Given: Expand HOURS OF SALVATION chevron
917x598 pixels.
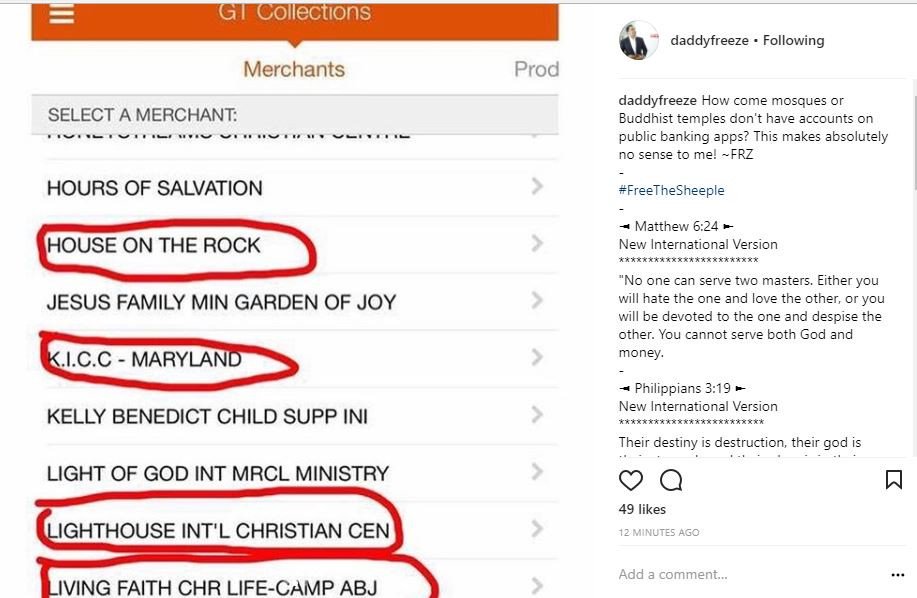Looking at the screenshot, I should point(537,186).
